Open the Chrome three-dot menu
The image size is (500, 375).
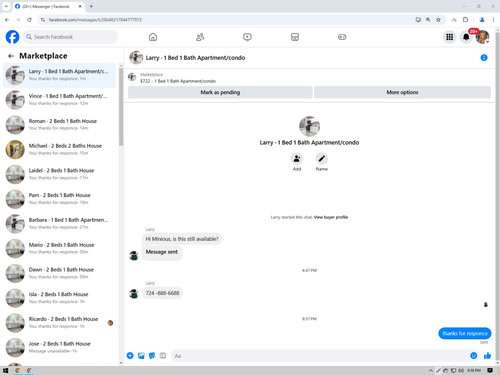point(493,20)
